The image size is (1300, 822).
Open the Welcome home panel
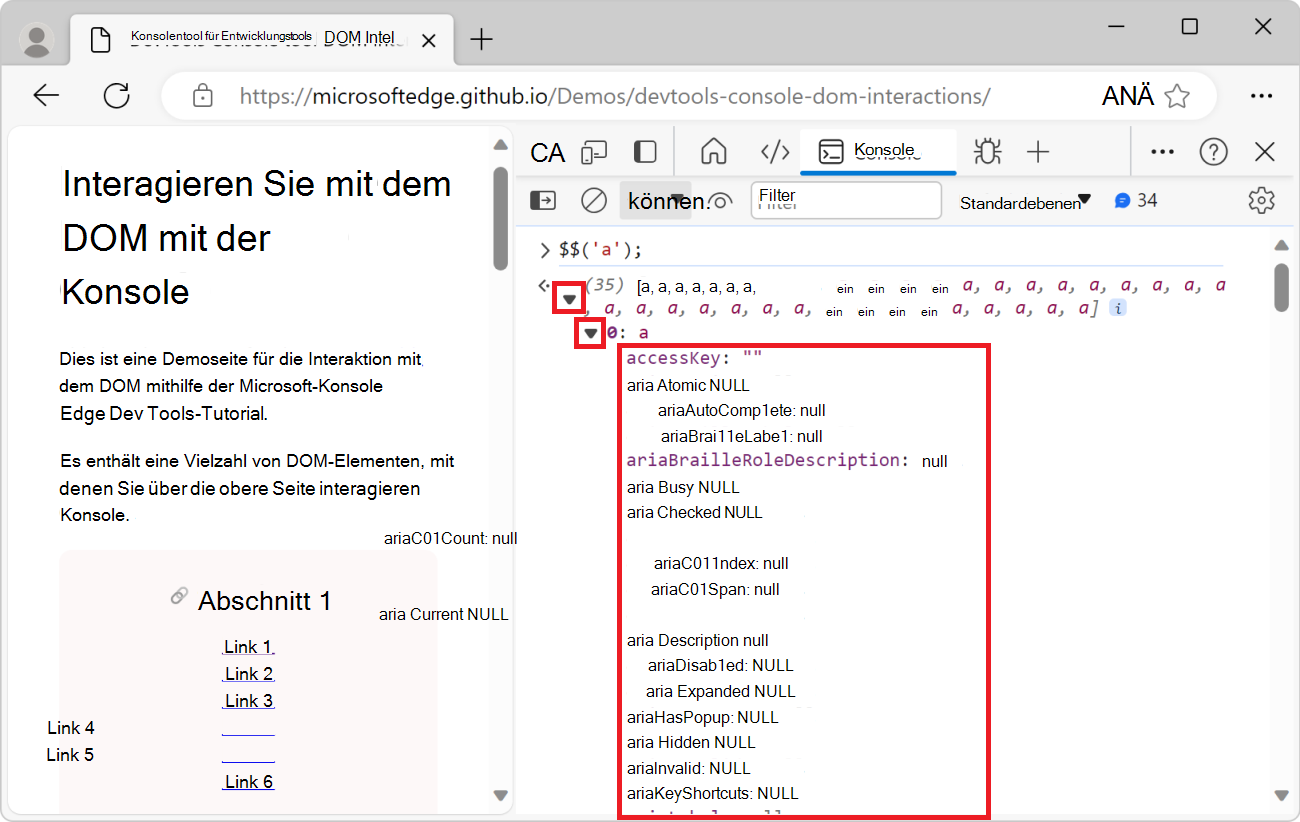pos(714,152)
